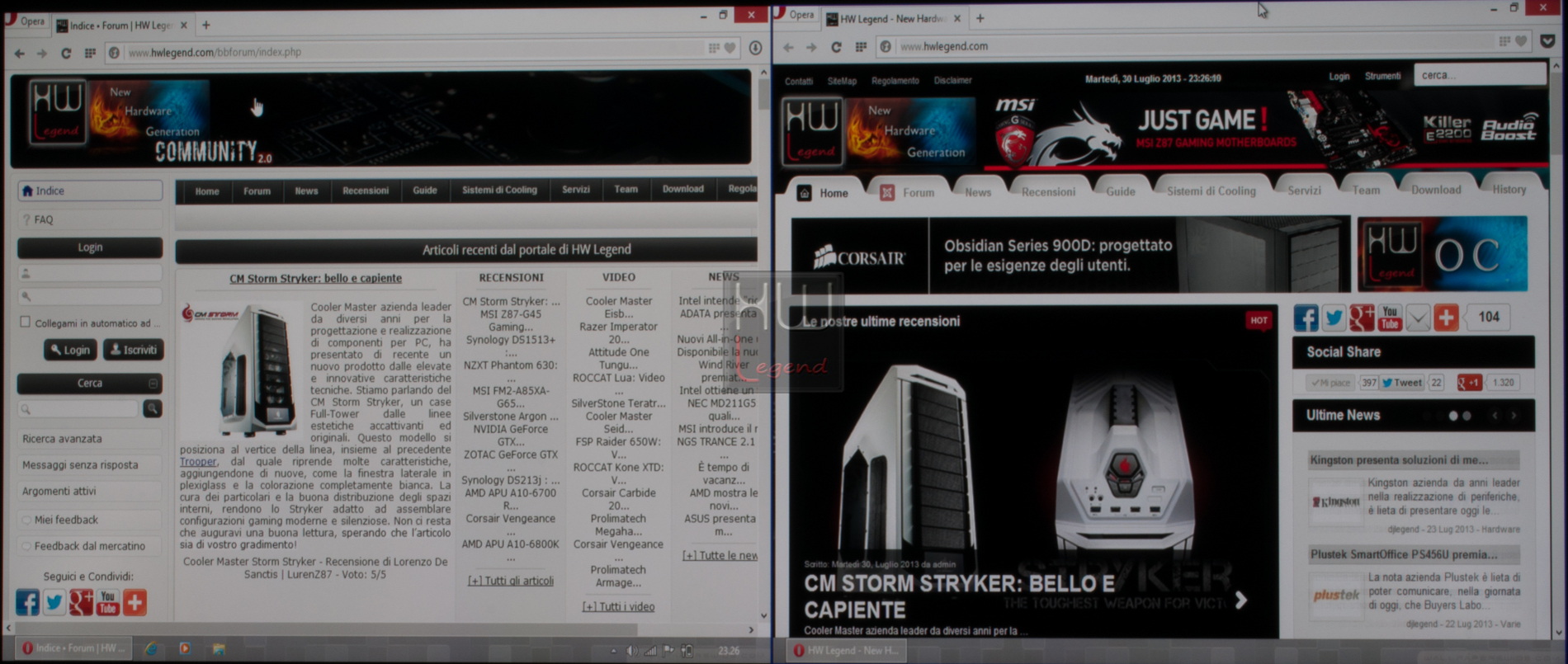Image resolution: width=1568 pixels, height=664 pixels.
Task: Enable 'Collegami in automatico' checkbox
Action: (25, 322)
